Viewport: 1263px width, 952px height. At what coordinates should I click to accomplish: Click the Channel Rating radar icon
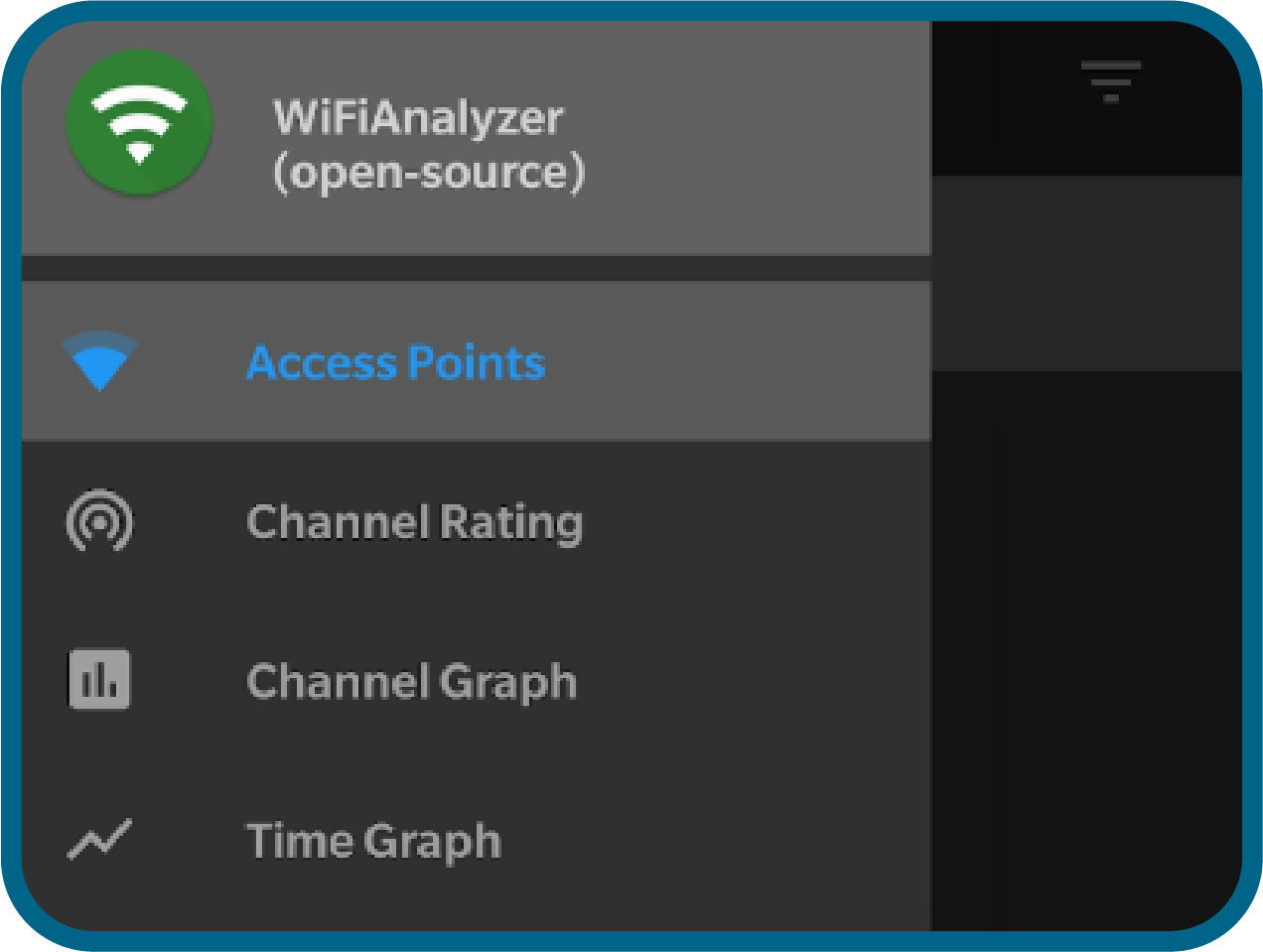pos(99,521)
